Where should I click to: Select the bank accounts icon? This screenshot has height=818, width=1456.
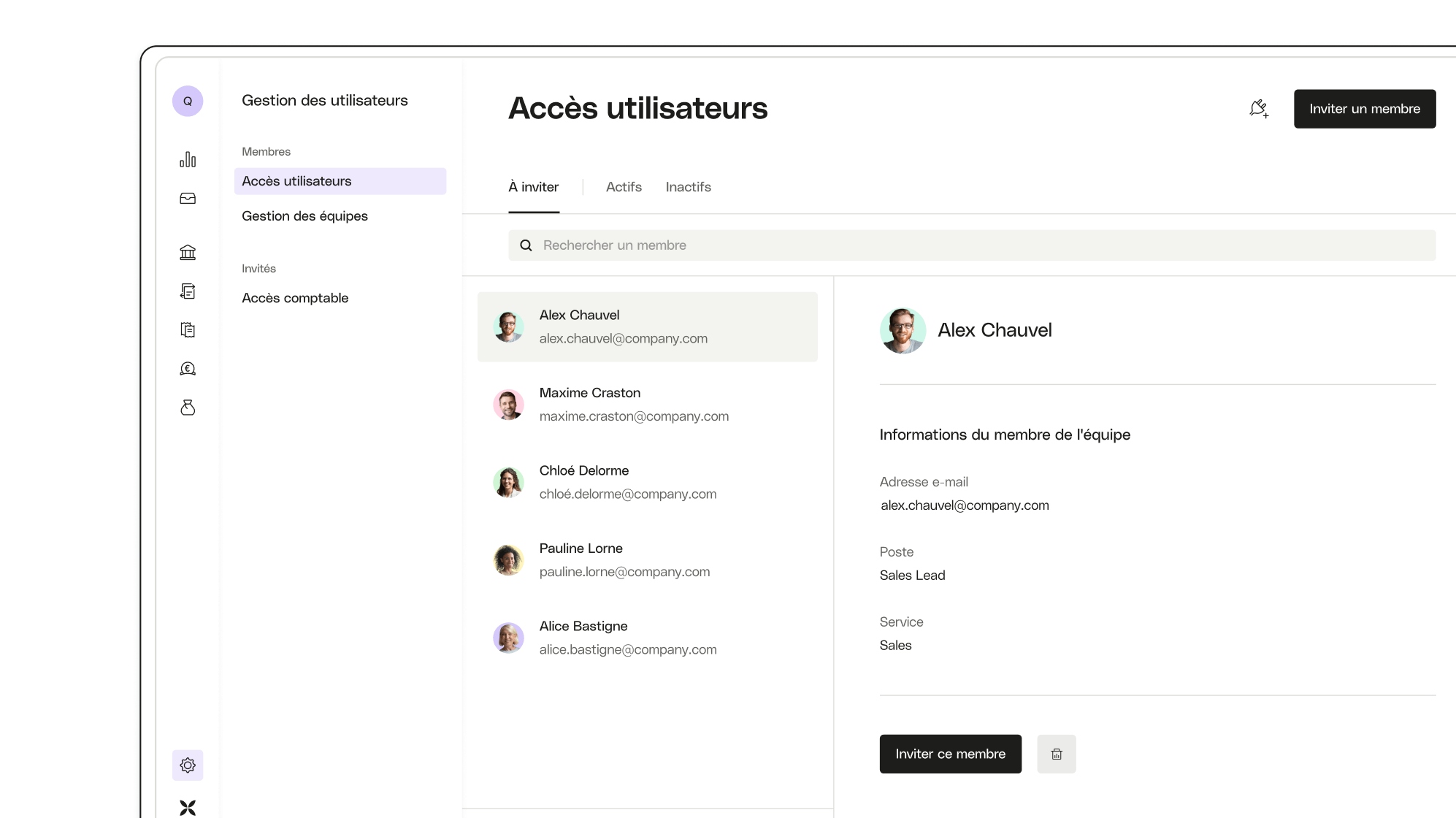[x=188, y=252]
